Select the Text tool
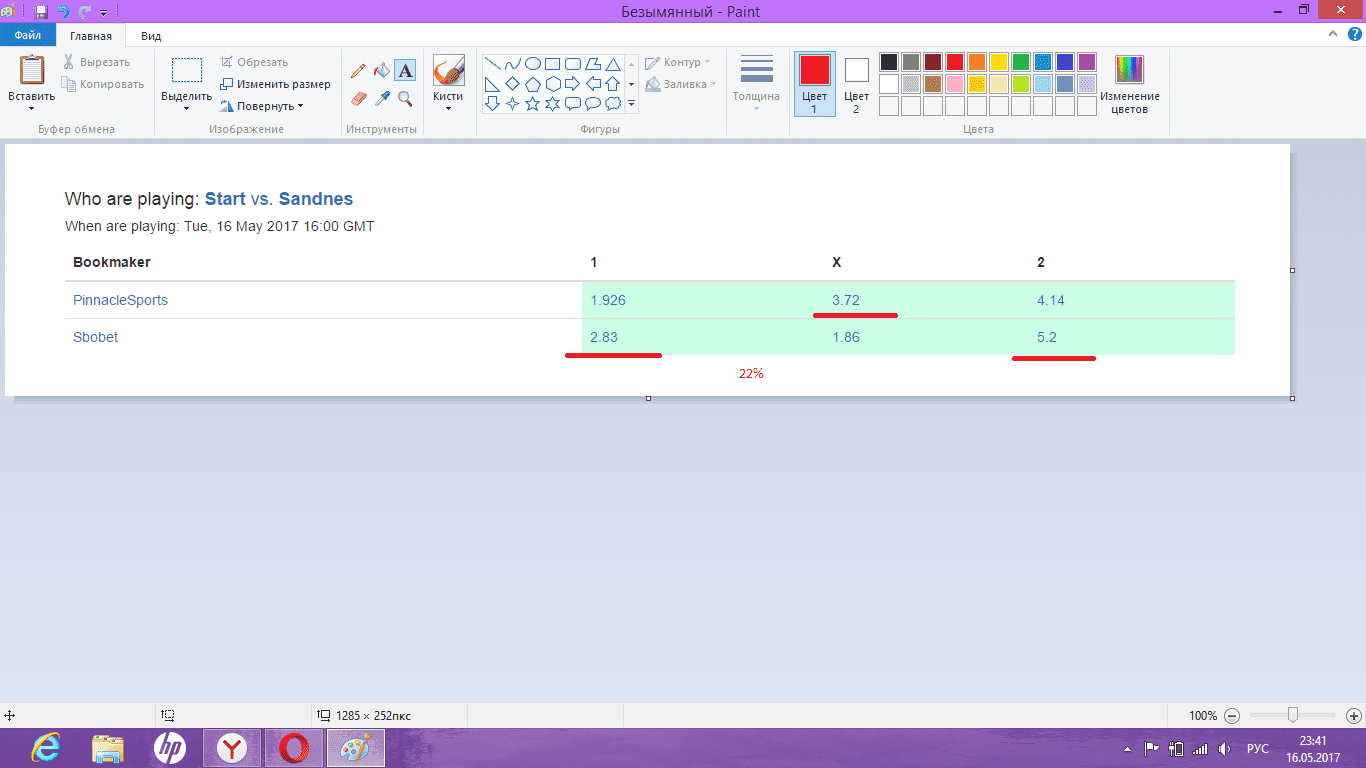This screenshot has height=768, width=1366. coord(405,70)
